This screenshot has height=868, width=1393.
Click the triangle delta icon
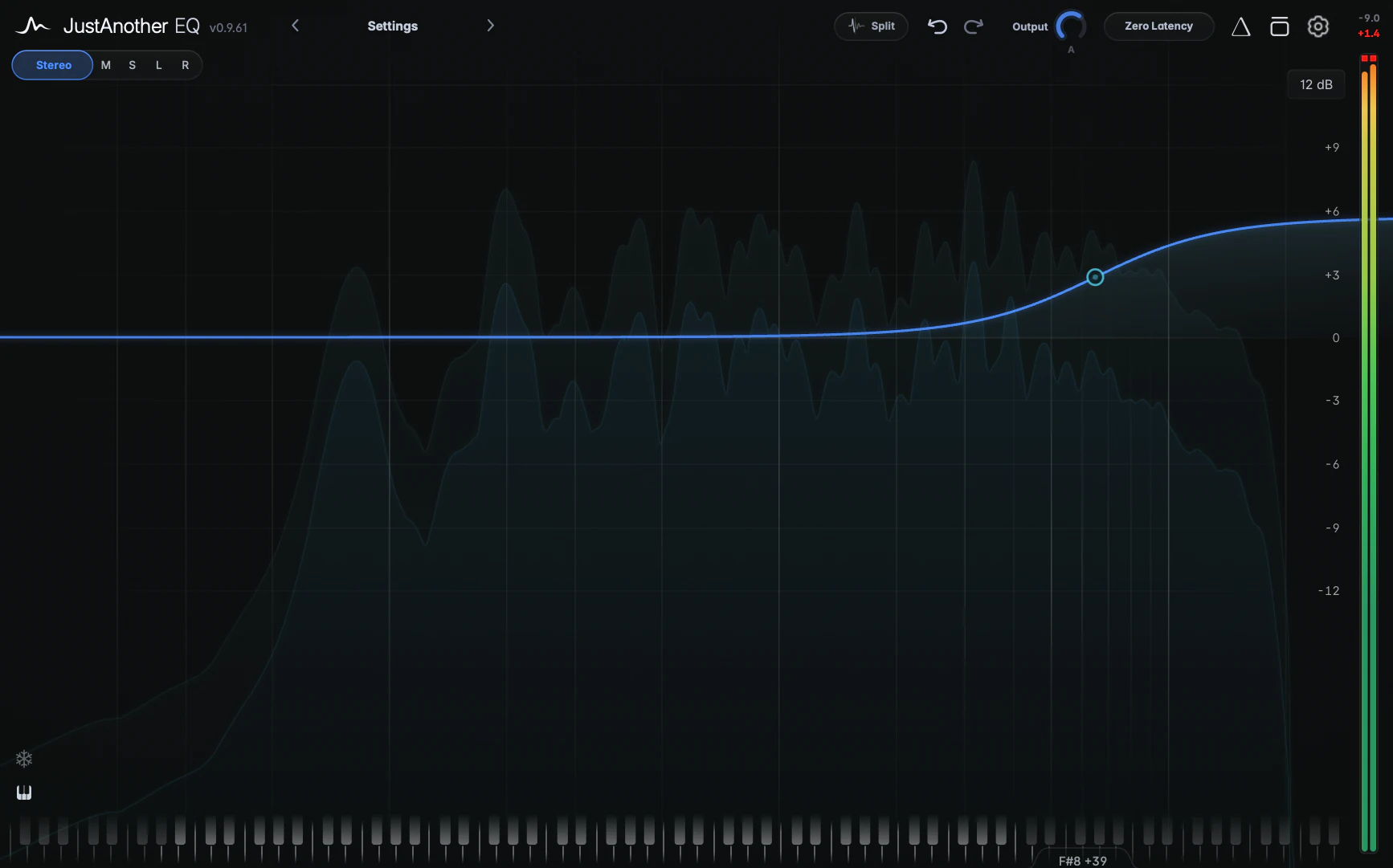[x=1240, y=27]
